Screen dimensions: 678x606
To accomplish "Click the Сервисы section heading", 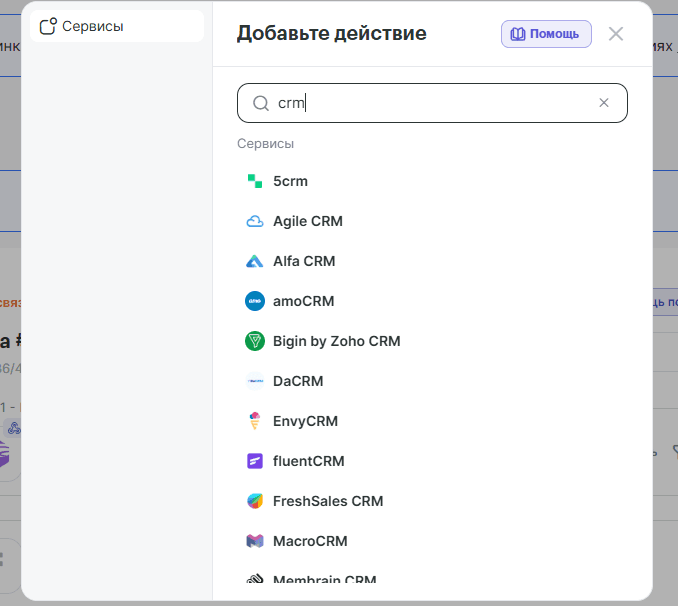I will pyautogui.click(x=265, y=144).
